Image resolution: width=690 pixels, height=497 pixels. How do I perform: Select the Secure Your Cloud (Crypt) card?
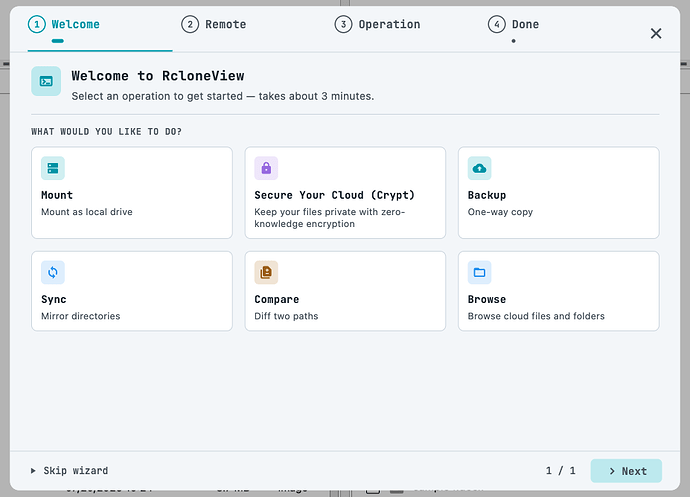pos(345,193)
